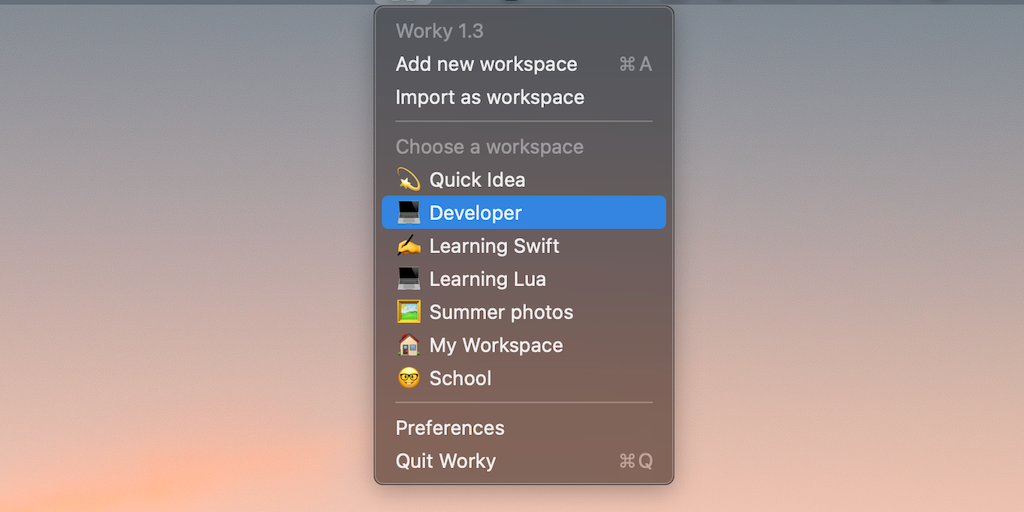Screen dimensions: 1024x512
Task: Click the nerd face icon beside School
Action: [408, 378]
